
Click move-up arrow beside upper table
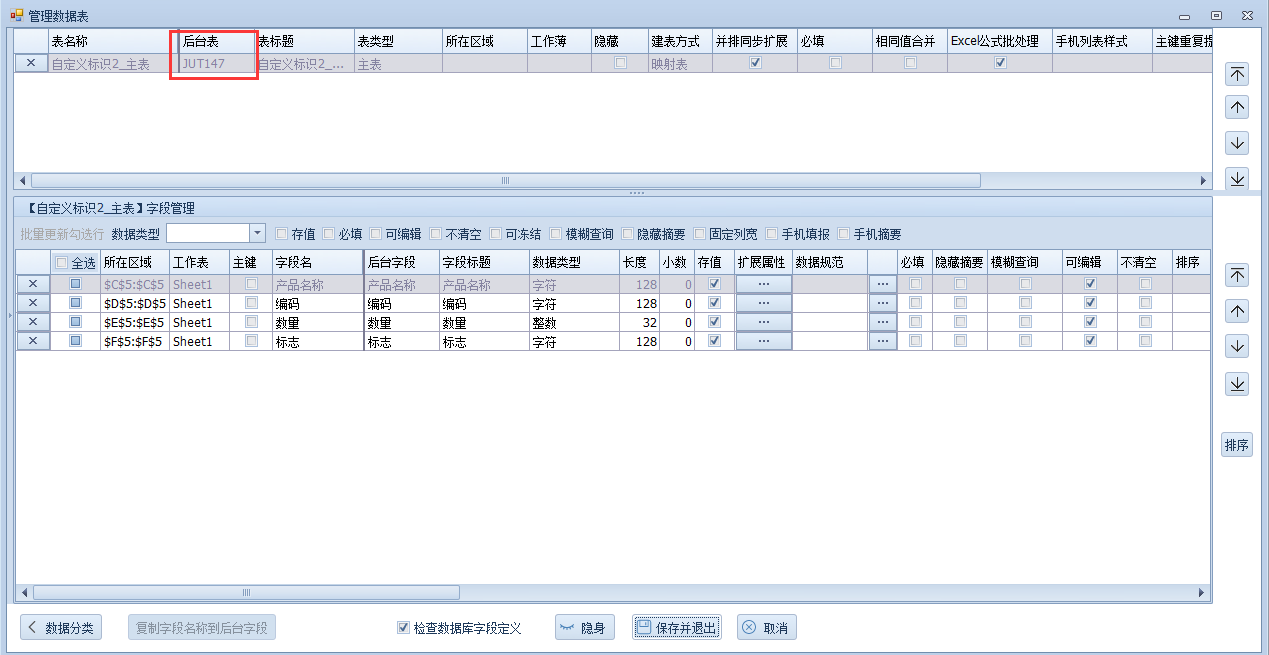pyautogui.click(x=1237, y=108)
